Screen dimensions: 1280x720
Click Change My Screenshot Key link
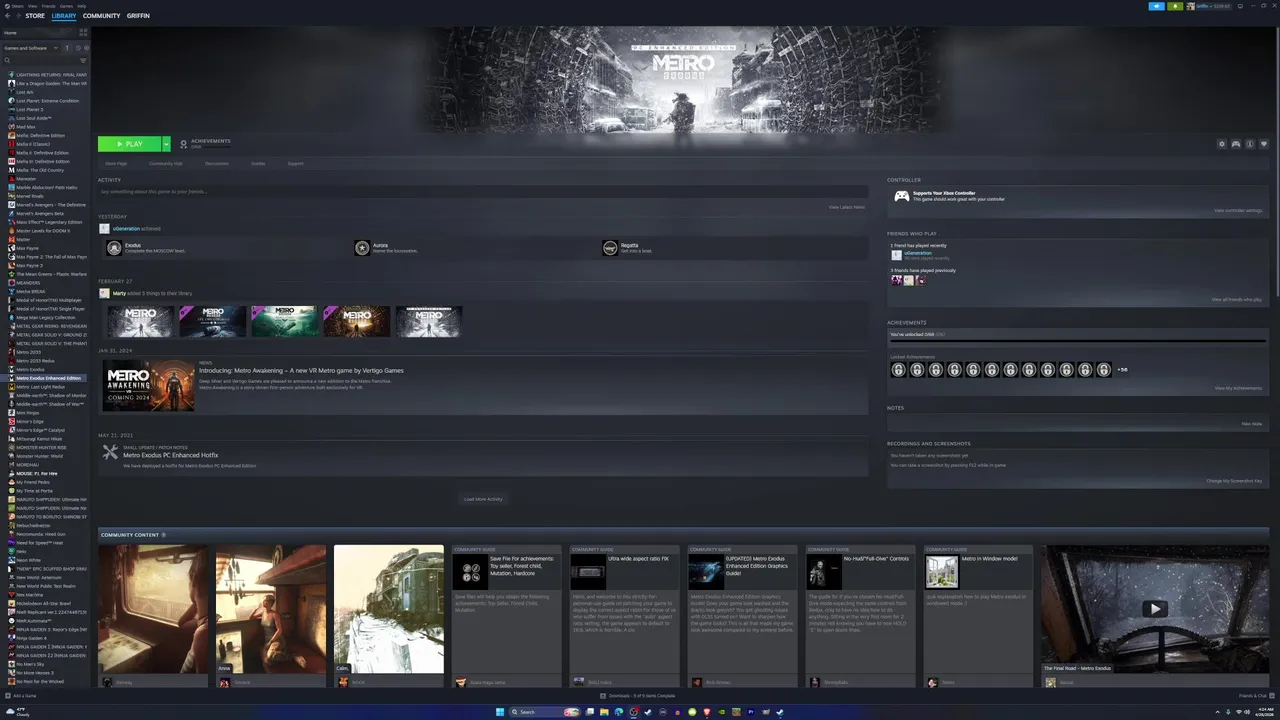point(1234,481)
